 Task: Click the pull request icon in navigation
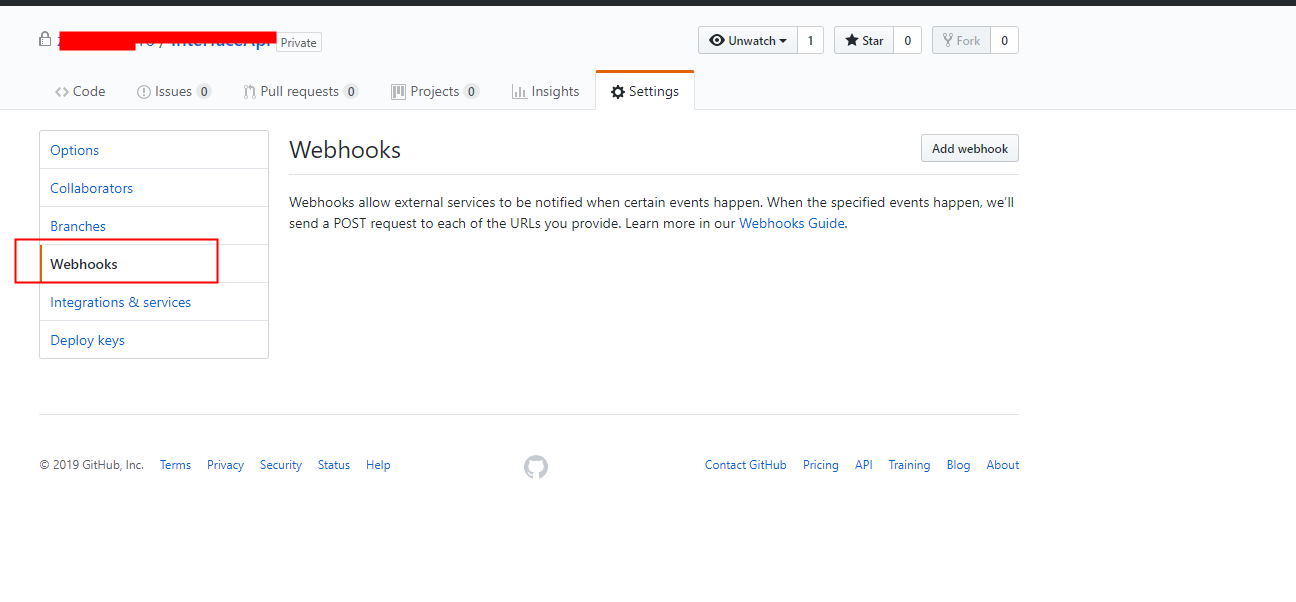point(248,90)
